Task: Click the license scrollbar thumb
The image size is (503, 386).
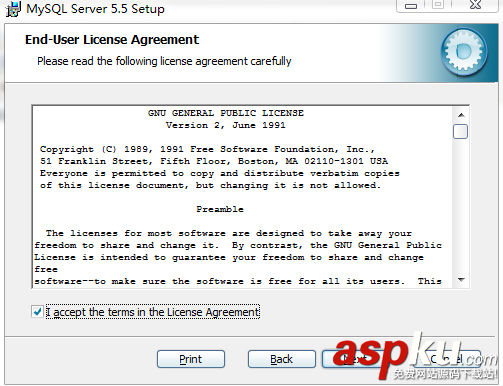Action: click(460, 131)
